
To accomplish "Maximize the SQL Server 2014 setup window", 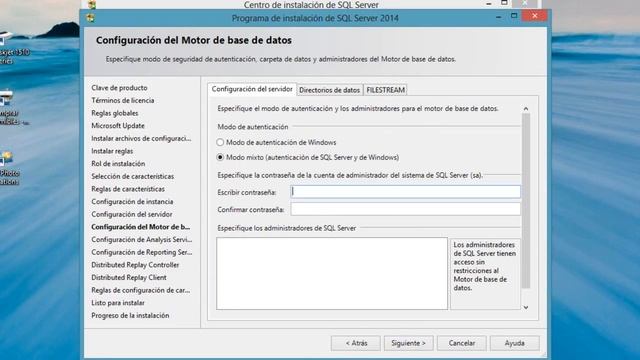I will point(514,16).
